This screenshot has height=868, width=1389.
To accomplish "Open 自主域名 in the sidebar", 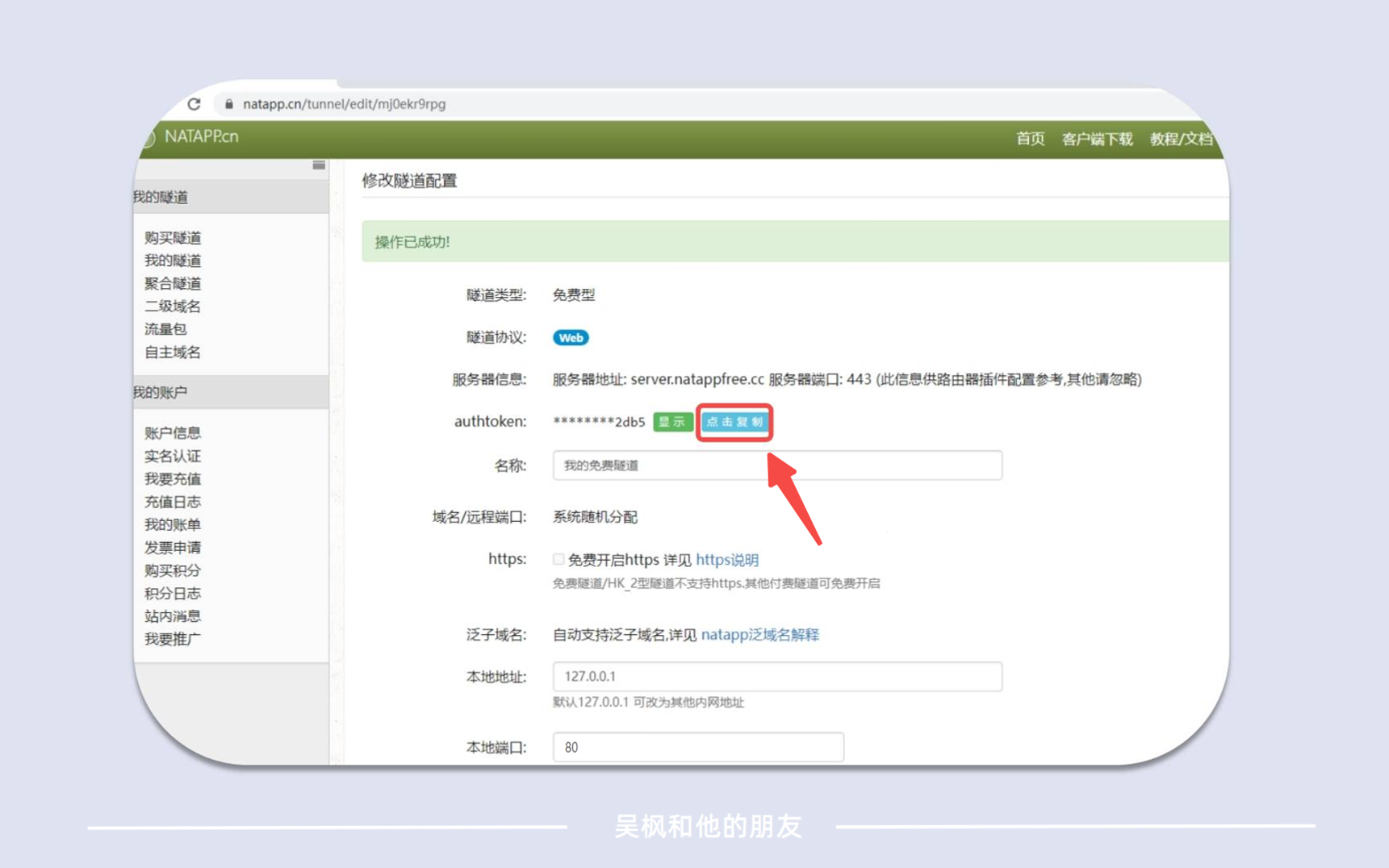I will coord(173,352).
